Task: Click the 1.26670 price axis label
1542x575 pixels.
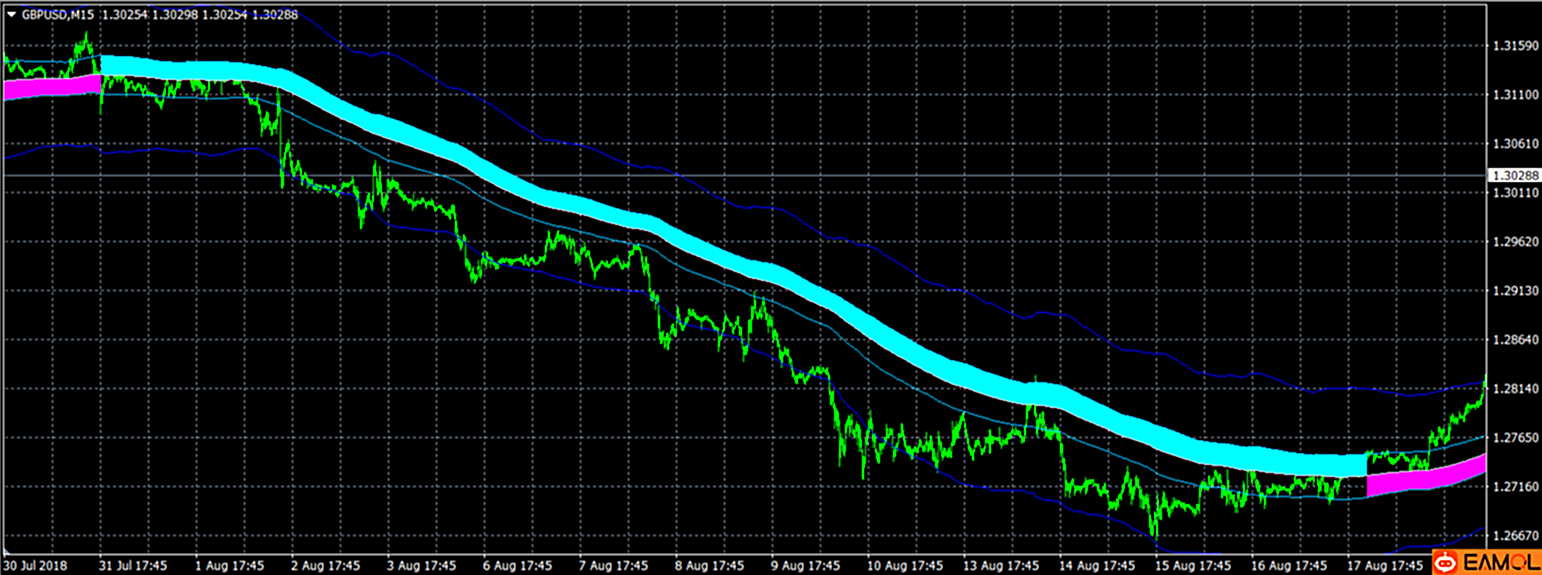Action: pyautogui.click(x=1514, y=534)
